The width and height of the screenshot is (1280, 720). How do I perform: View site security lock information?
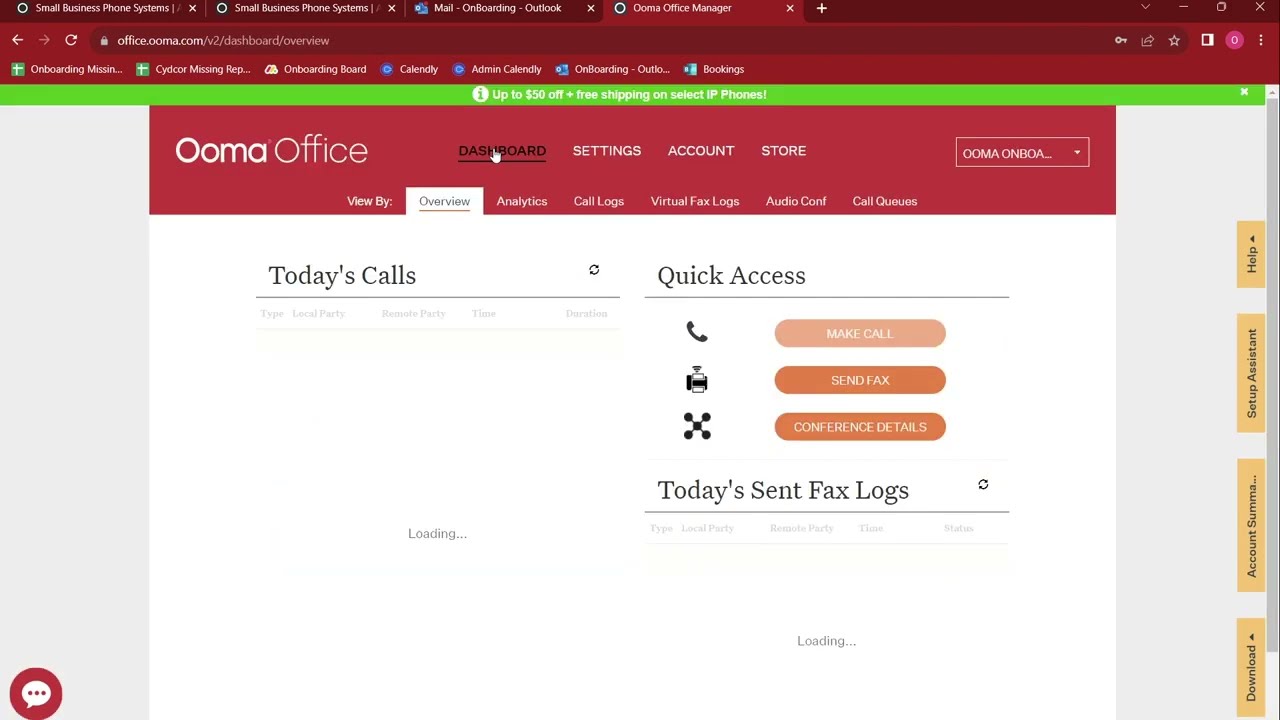104,40
